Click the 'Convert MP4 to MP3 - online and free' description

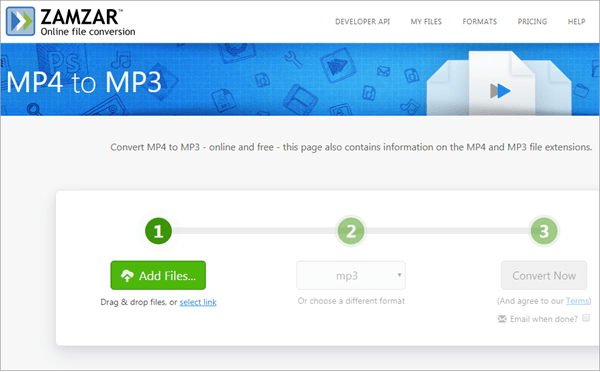pyautogui.click(x=351, y=147)
